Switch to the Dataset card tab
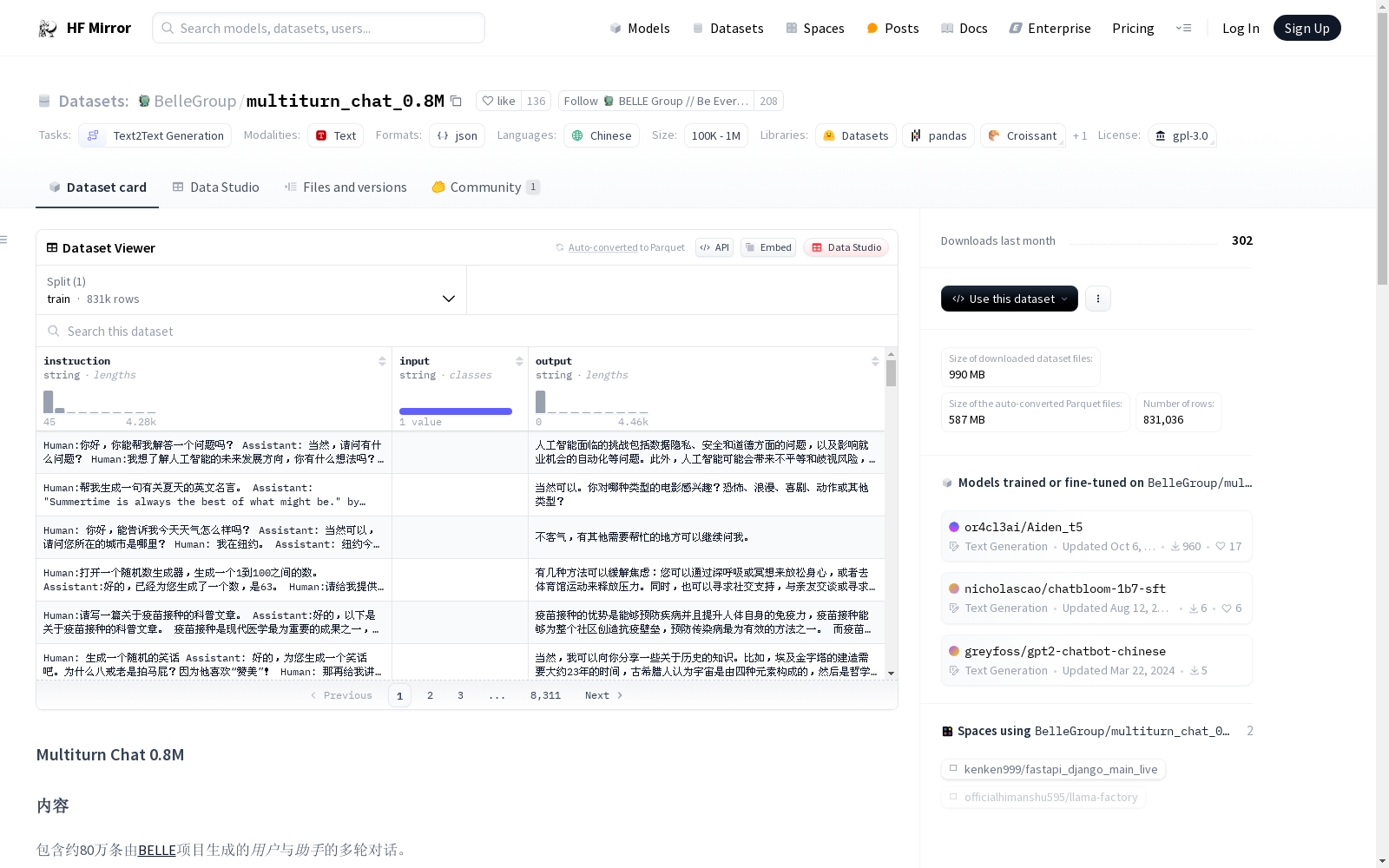 point(97,187)
